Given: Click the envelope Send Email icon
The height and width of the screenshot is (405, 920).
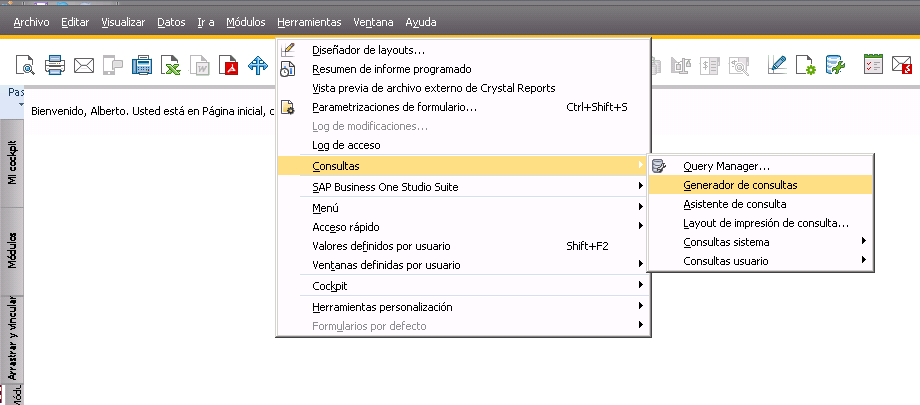Looking at the screenshot, I should pos(84,66).
